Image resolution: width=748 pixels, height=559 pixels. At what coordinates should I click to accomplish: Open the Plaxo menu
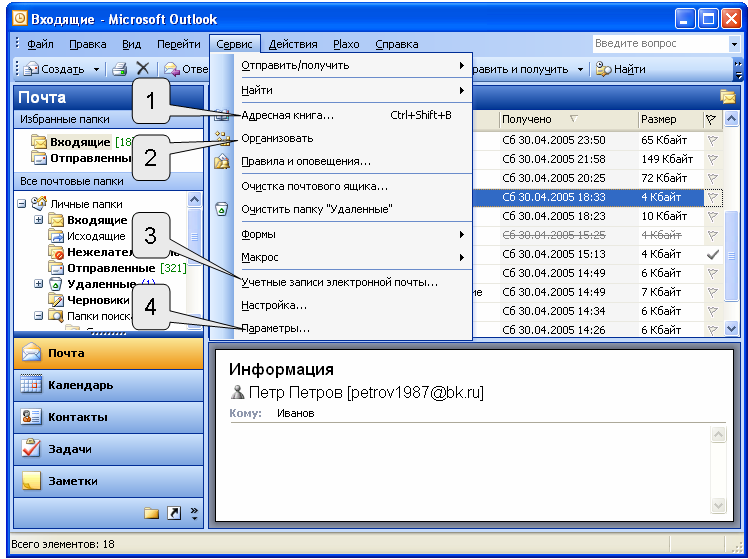(x=346, y=44)
